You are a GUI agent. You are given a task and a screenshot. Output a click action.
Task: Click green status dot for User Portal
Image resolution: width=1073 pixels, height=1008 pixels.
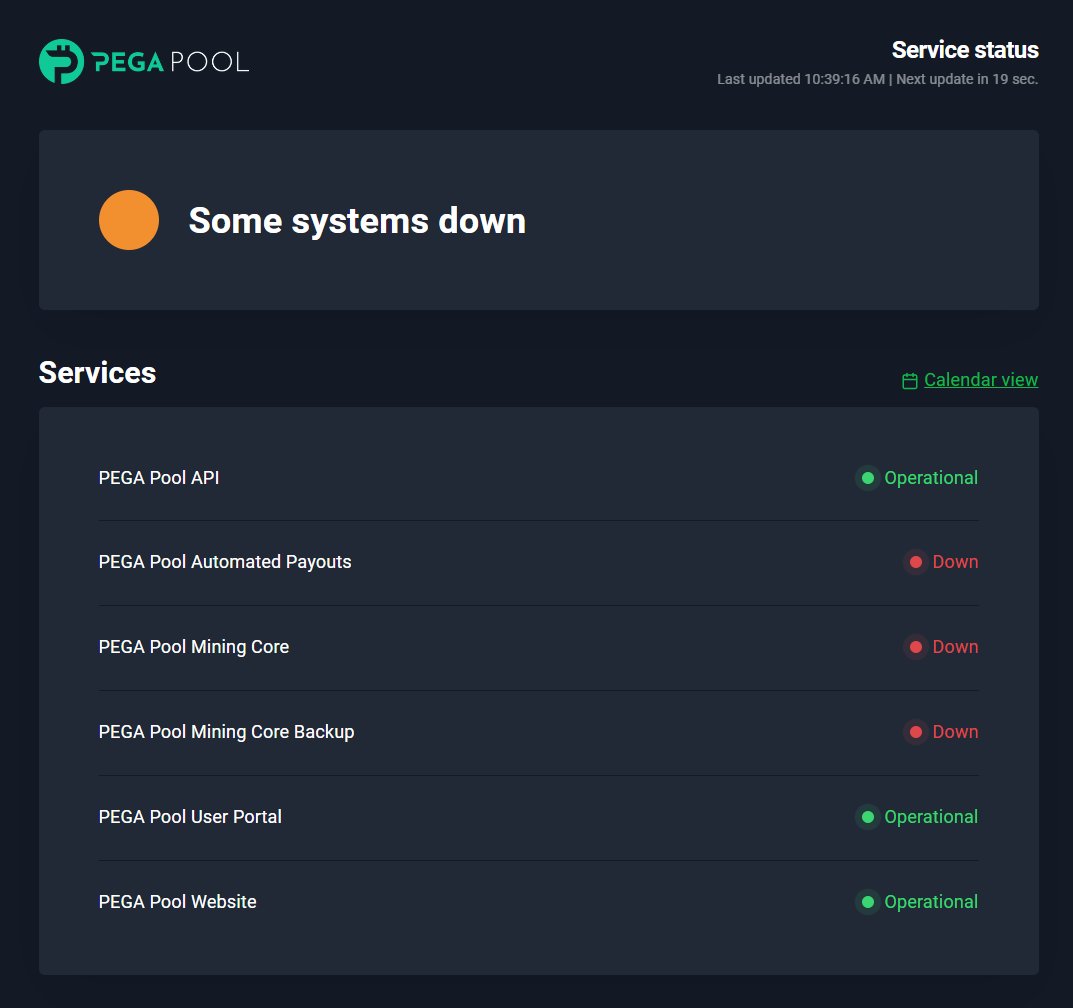(868, 817)
